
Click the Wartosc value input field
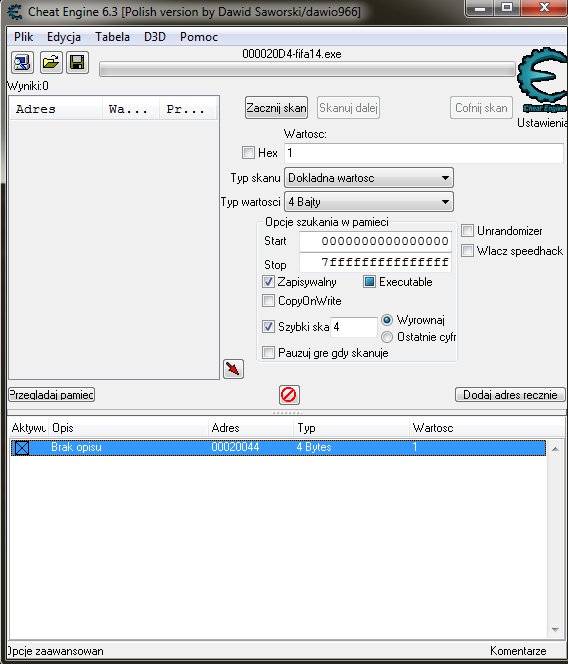424,153
